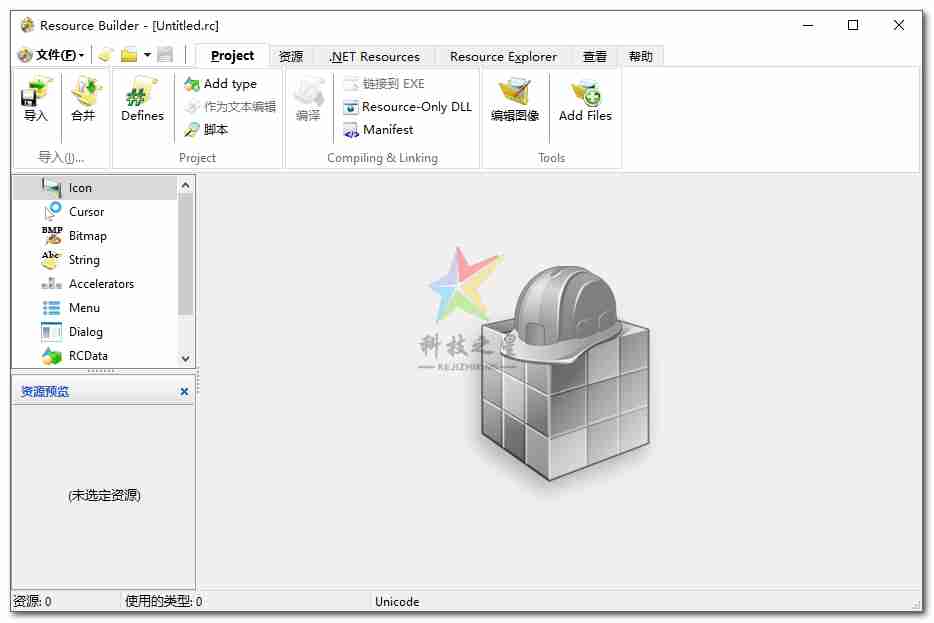934x623 pixels.
Task: Open the 帮助 (Help) tab
Action: pyautogui.click(x=641, y=56)
